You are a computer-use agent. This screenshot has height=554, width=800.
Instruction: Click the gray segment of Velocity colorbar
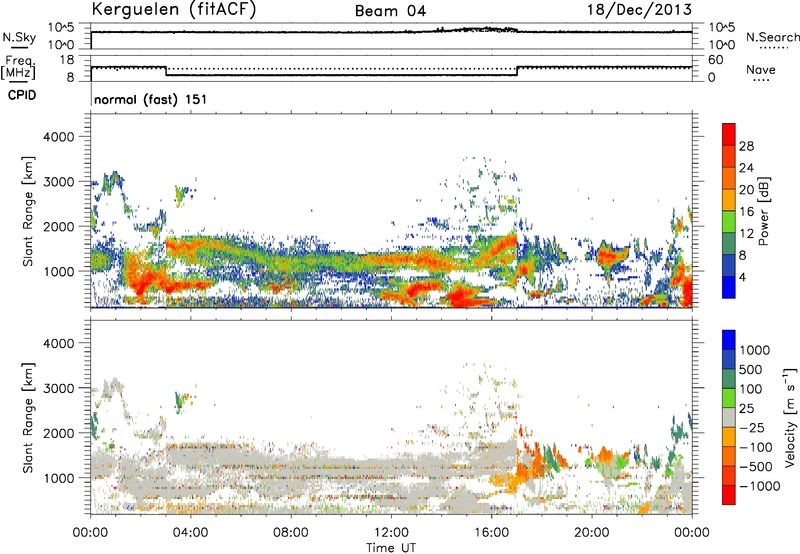[729, 417]
